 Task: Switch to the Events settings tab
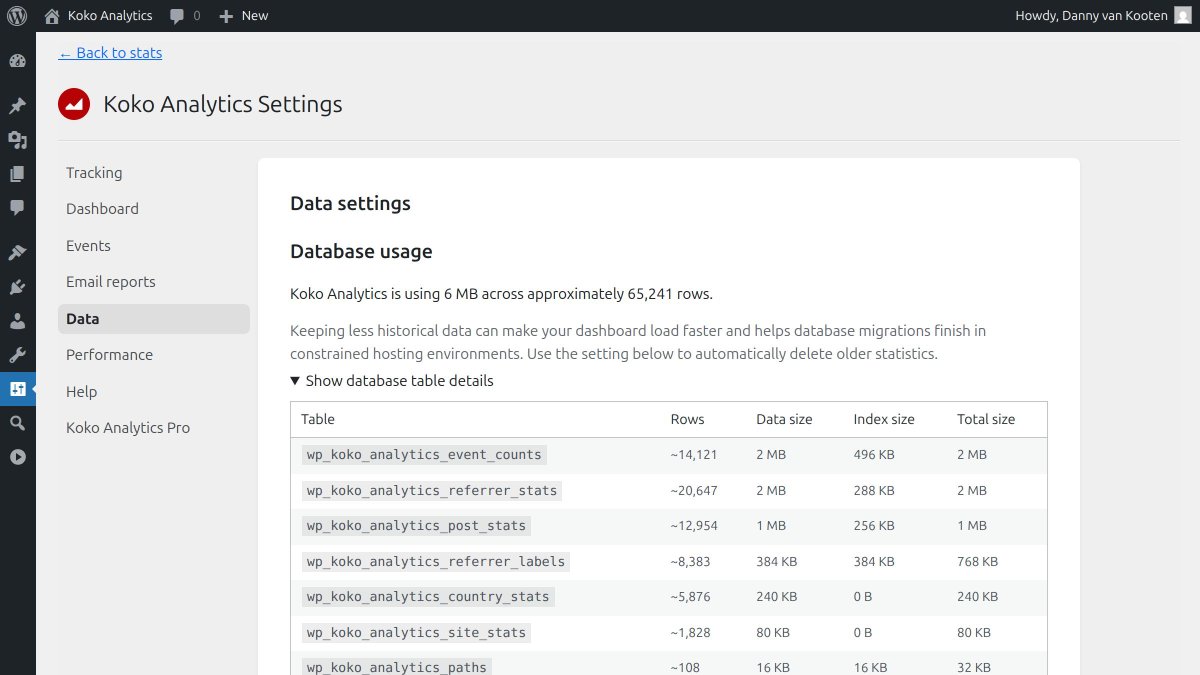154,246
